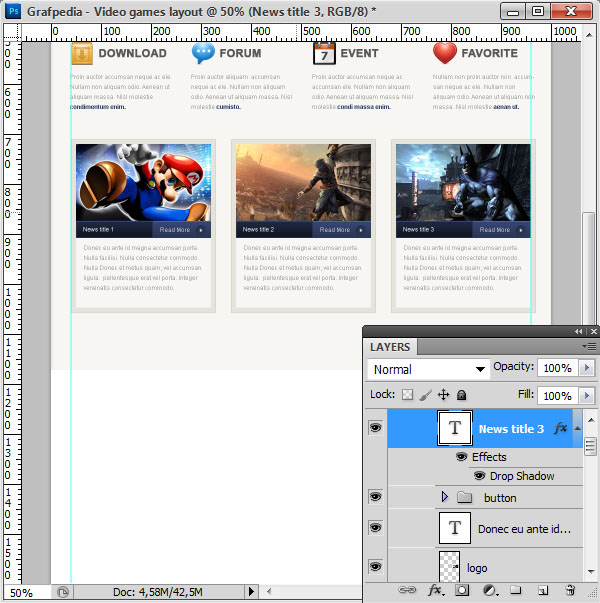Click the layers panel scrollbar up arrow
The width and height of the screenshot is (600, 603).
point(591,420)
